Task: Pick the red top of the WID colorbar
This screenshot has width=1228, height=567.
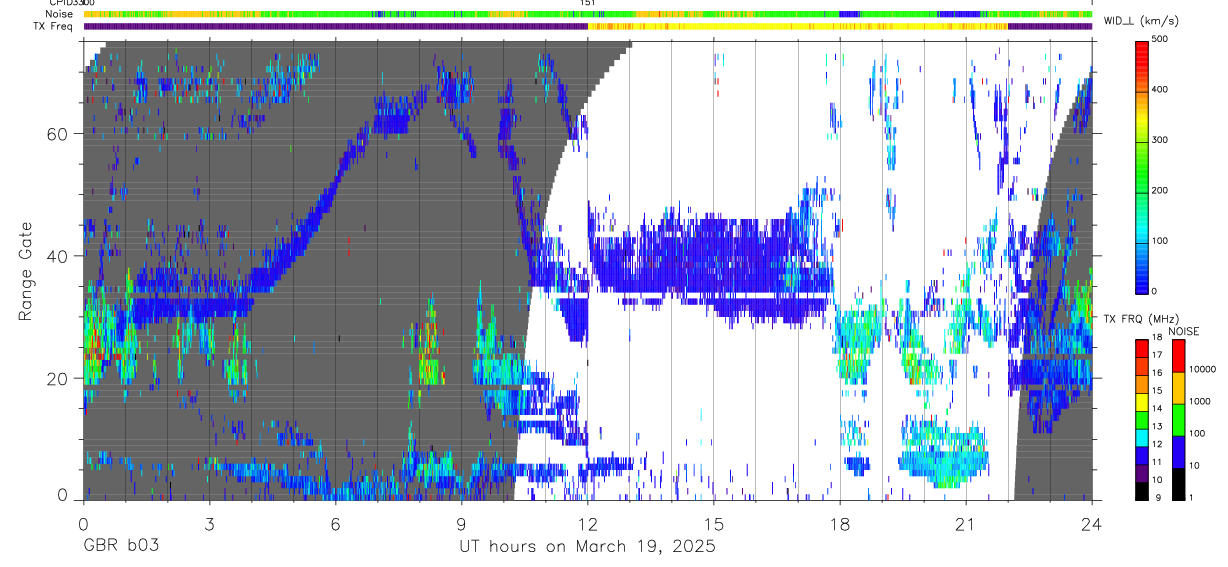Action: point(1141,48)
